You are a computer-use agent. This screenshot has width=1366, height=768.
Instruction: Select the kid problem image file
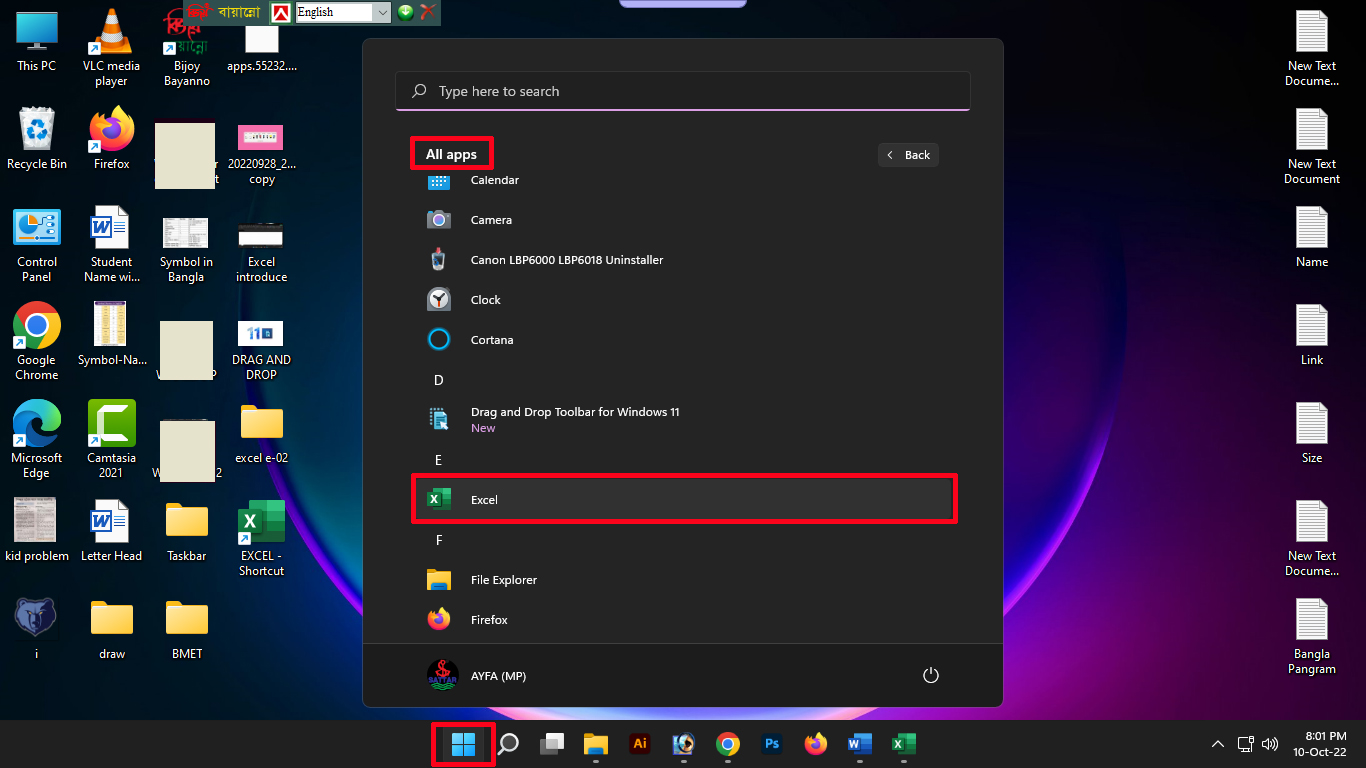click(37, 531)
